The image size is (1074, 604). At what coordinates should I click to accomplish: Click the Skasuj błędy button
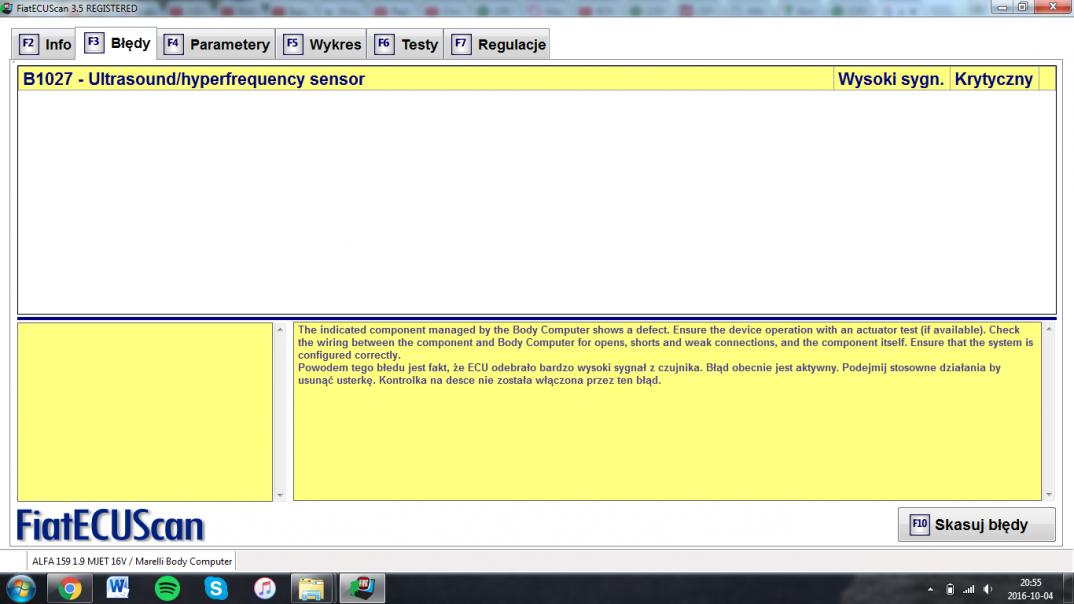click(976, 525)
